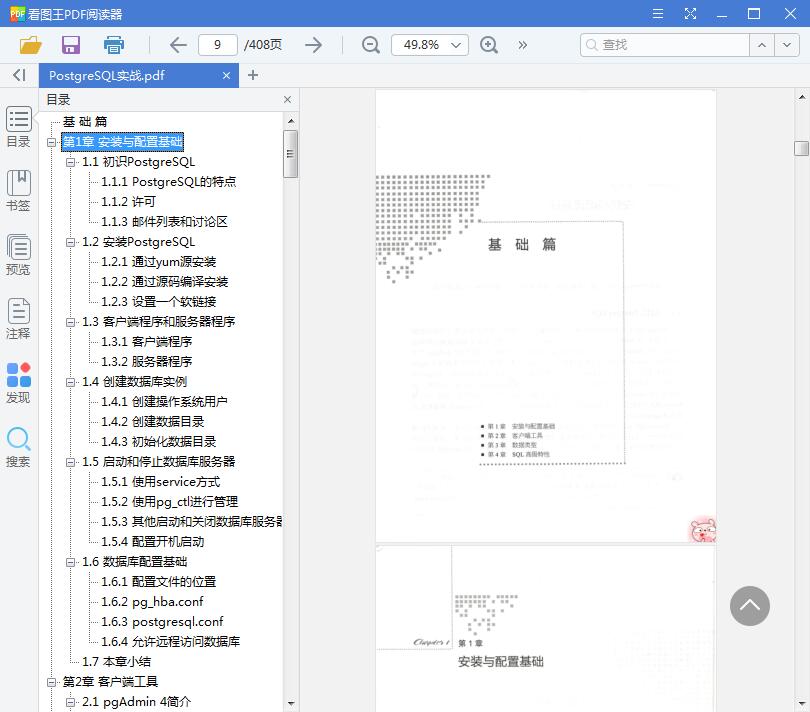Screen dimensions: 810x712
Task: Jump to 1.3.2 服务器程序
Action: pyautogui.click(x=147, y=362)
